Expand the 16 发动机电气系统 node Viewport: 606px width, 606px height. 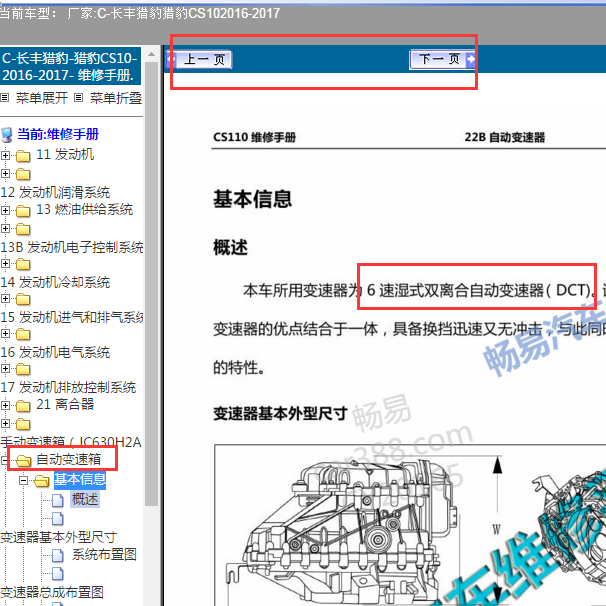[5, 334]
